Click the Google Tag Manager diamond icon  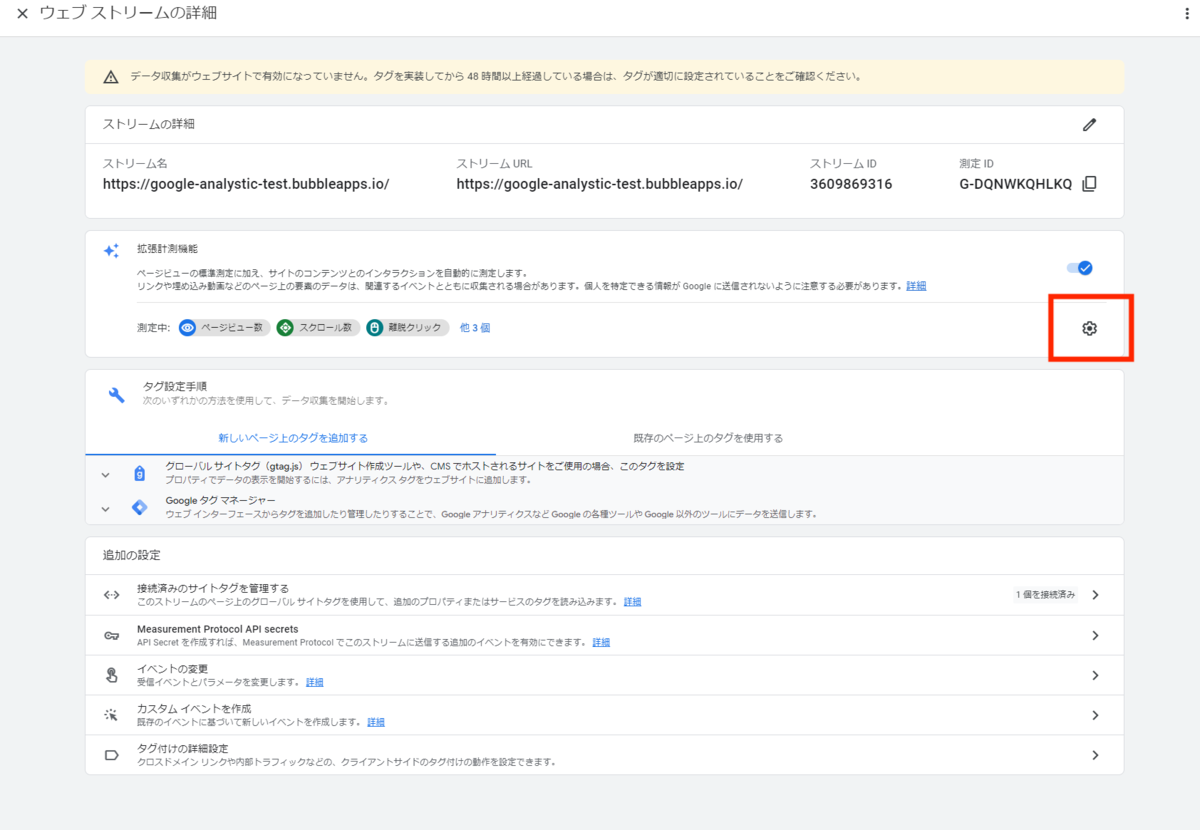[139, 507]
